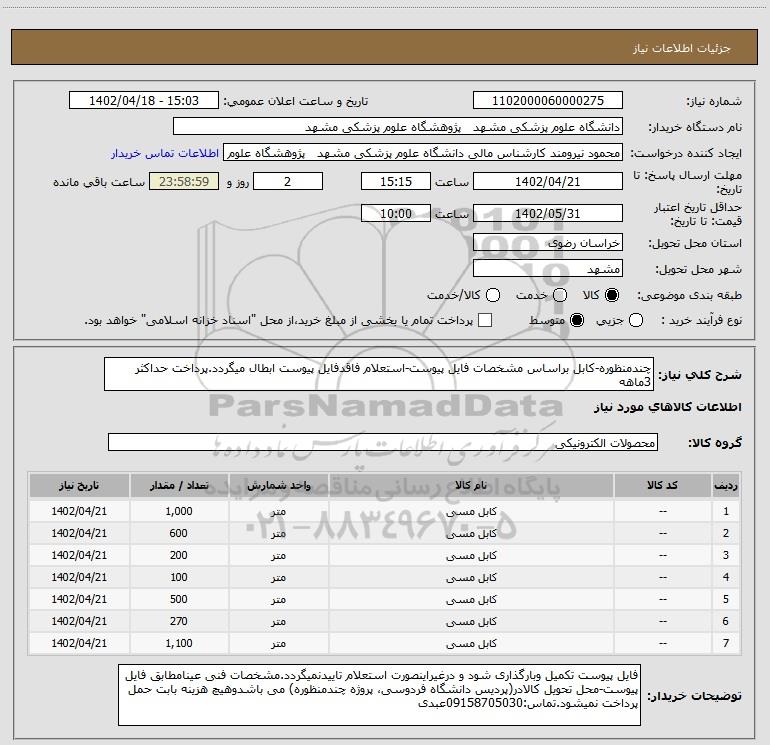770x745 pixels.
Task: Click ردیف column header
Action: pyautogui.click(x=726, y=485)
